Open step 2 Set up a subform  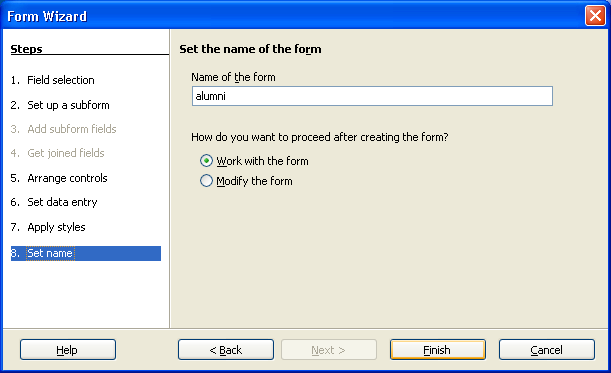(x=60, y=105)
